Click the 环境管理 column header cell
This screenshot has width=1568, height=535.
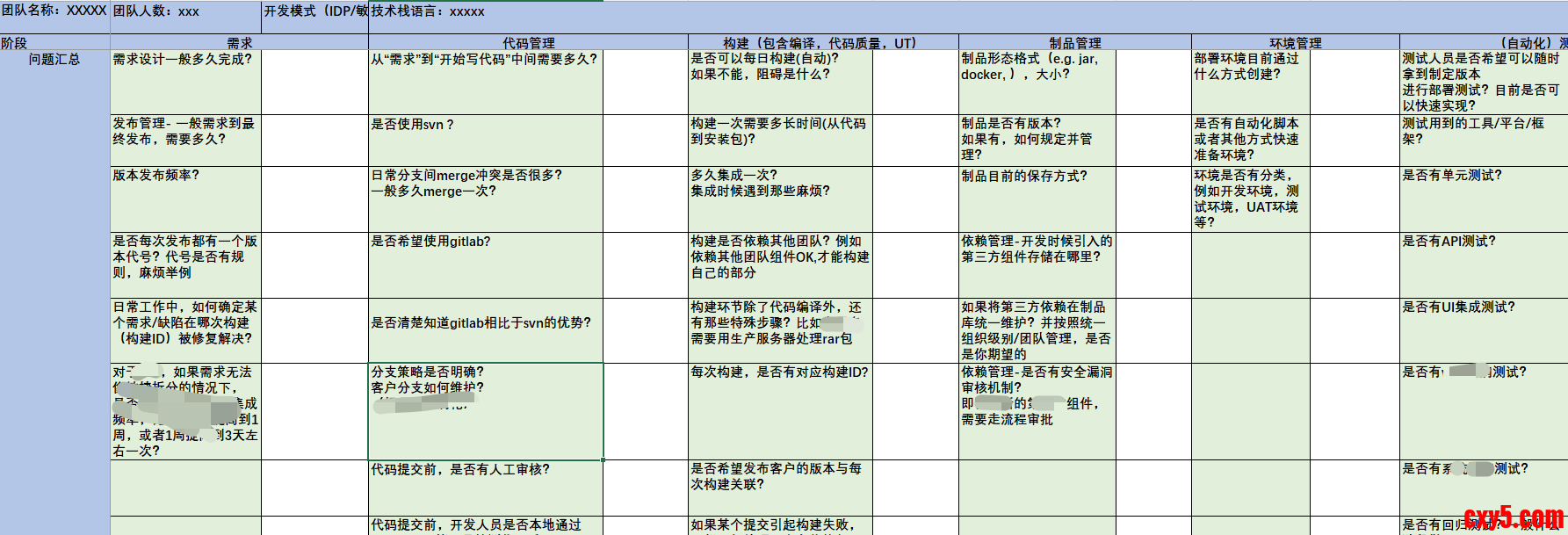1295,43
